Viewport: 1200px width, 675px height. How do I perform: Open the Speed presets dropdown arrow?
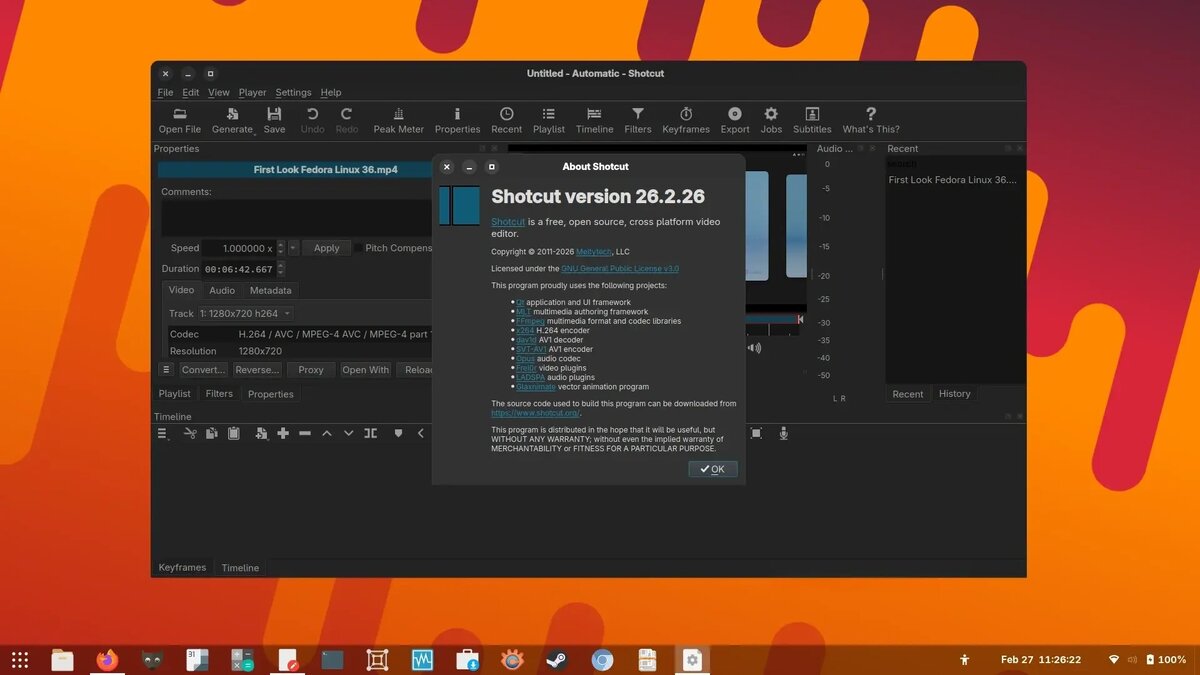coord(293,248)
